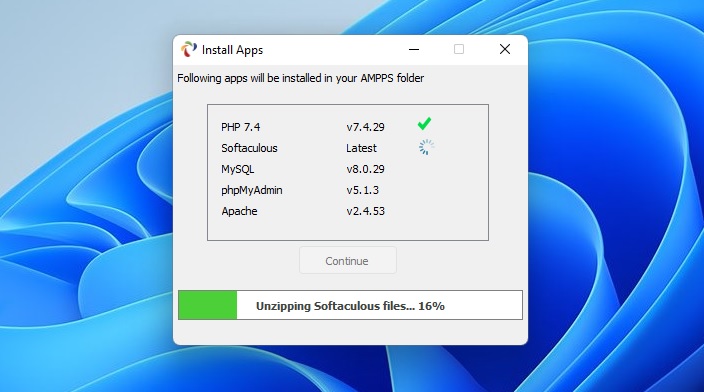The image size is (704, 392).
Task: Close the Install Apps window
Action: click(505, 49)
